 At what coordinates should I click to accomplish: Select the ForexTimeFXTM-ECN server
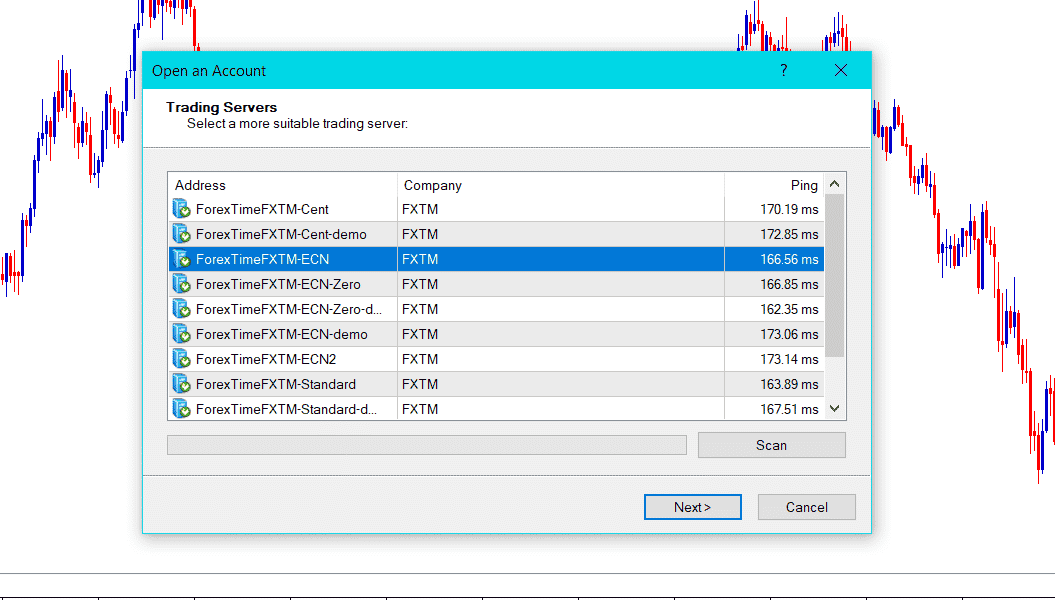coord(496,259)
